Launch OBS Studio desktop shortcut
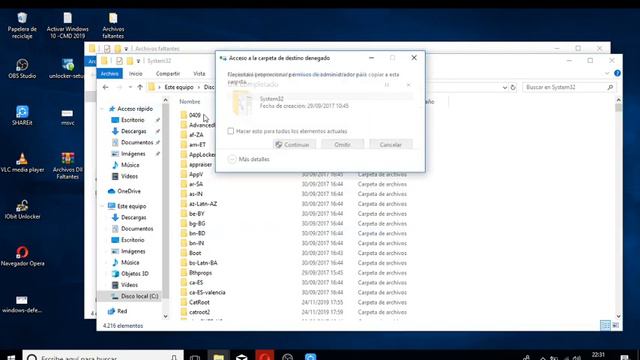 tap(22, 69)
